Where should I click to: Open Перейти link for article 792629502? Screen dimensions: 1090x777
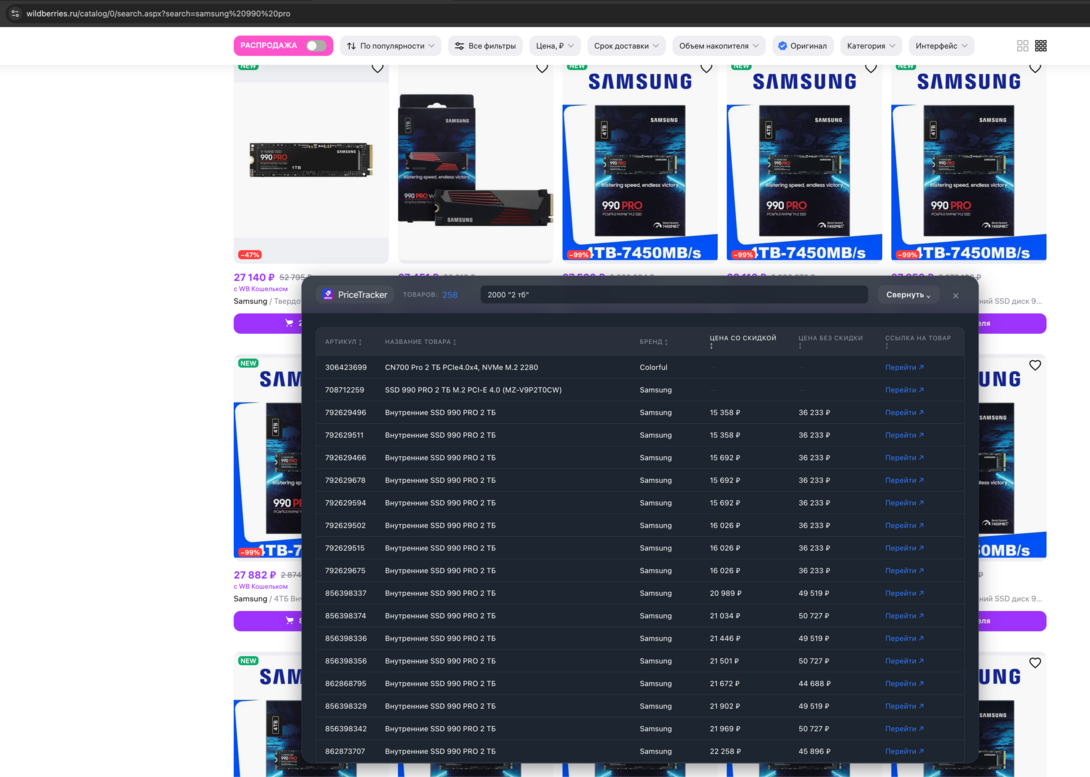pos(904,525)
